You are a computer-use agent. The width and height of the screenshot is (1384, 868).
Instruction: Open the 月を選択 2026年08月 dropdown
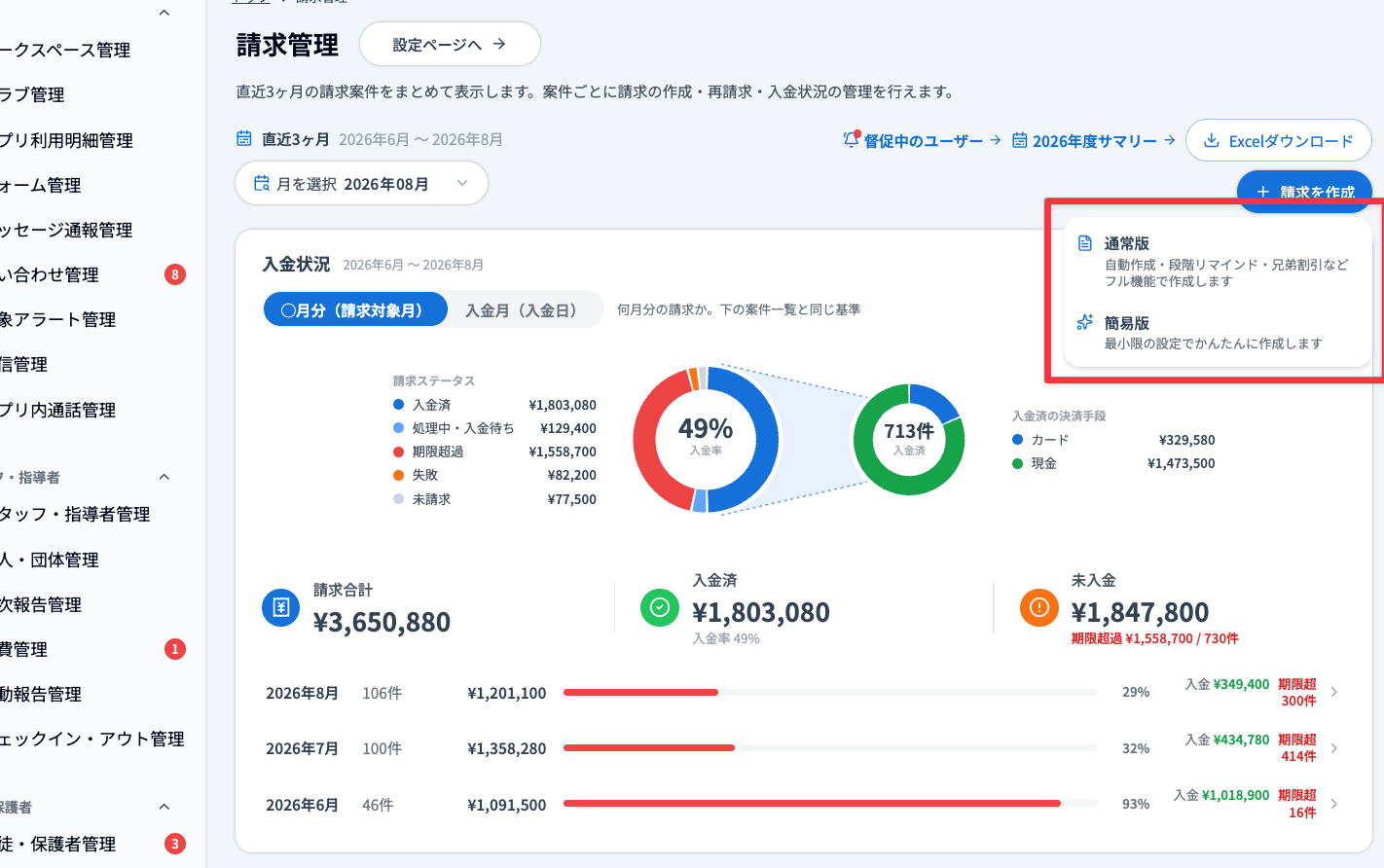point(361,183)
